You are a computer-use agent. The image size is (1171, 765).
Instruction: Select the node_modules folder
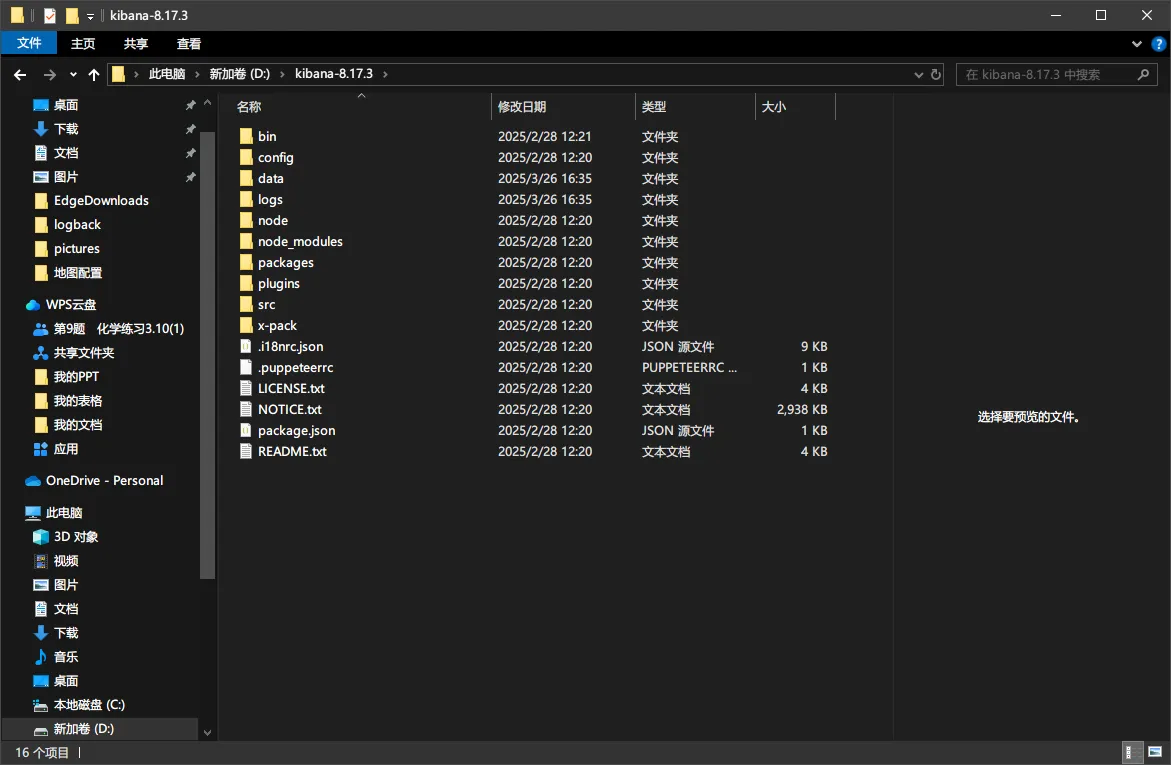[x=300, y=241]
